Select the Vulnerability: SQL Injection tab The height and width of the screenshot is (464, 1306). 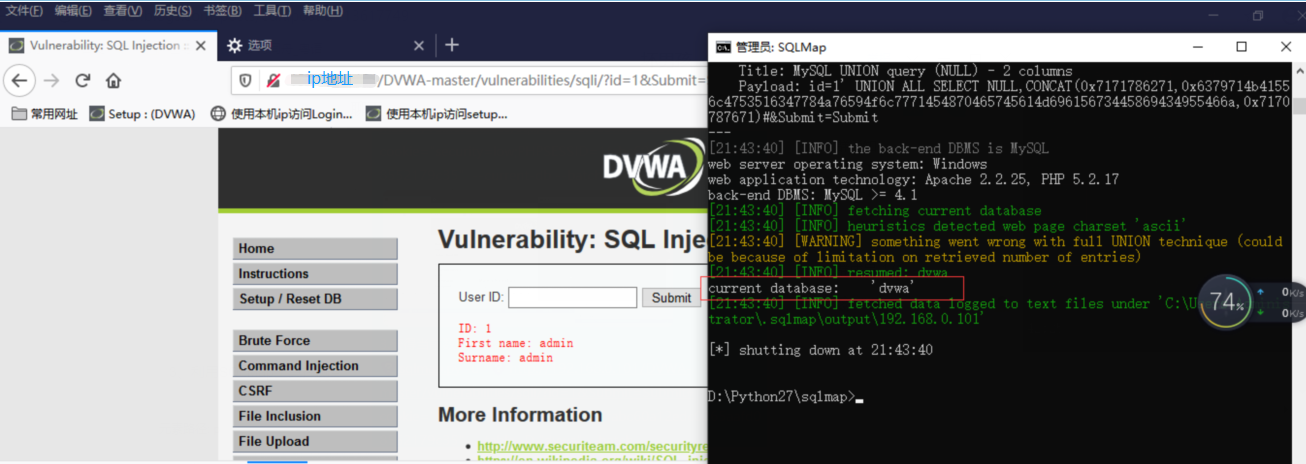click(x=108, y=45)
